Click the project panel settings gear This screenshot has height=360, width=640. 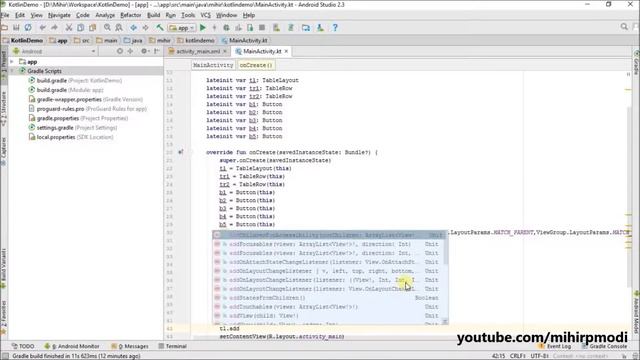(144, 51)
